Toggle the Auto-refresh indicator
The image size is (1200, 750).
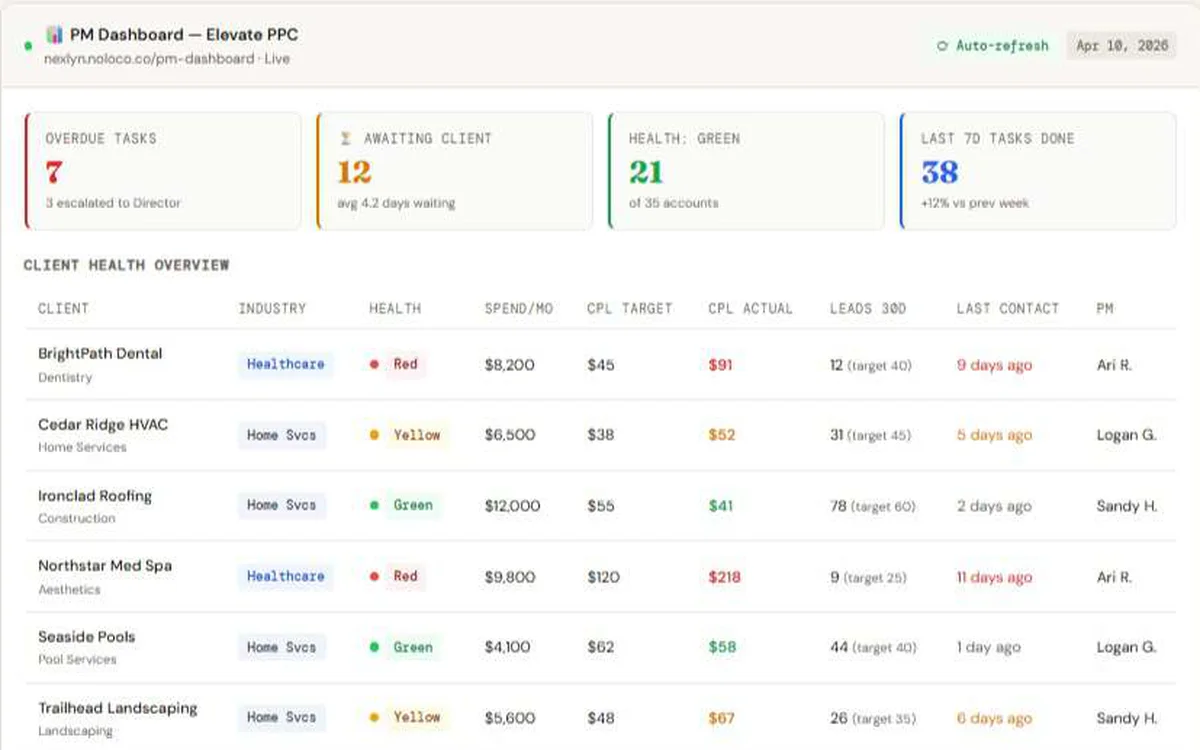(992, 46)
